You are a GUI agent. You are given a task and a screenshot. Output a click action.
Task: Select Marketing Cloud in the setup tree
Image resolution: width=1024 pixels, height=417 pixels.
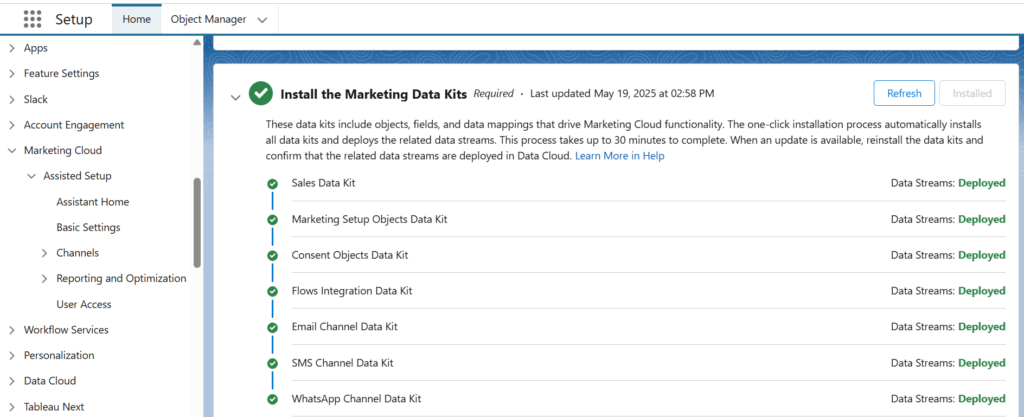[63, 151]
